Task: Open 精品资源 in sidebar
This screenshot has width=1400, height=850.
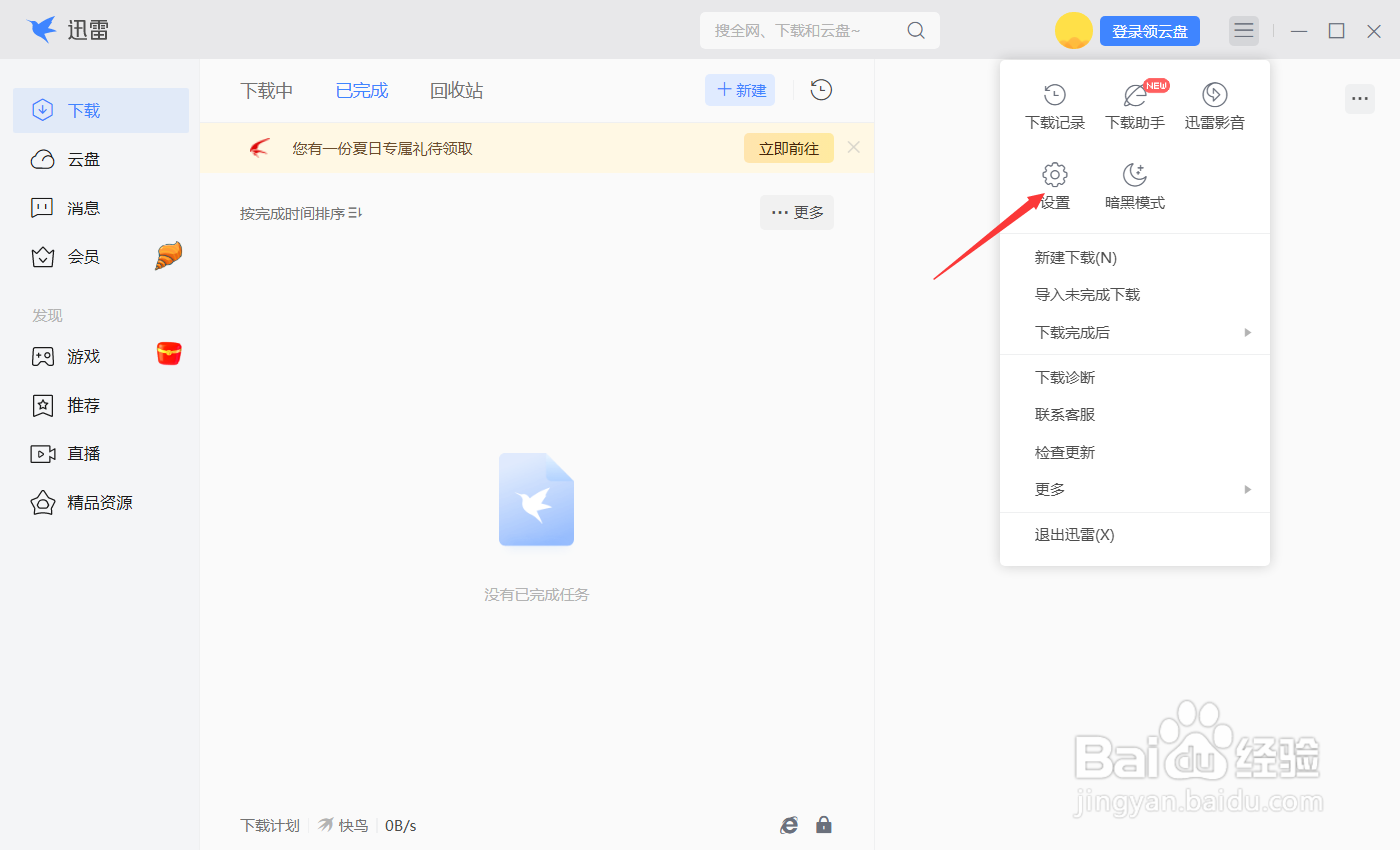Action: point(101,502)
